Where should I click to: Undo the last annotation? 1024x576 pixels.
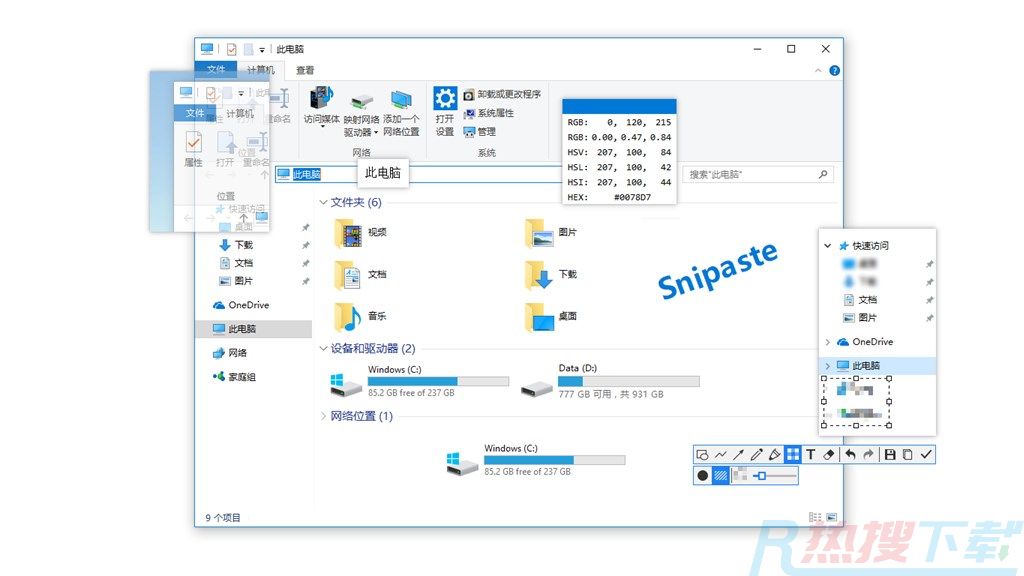(850, 455)
